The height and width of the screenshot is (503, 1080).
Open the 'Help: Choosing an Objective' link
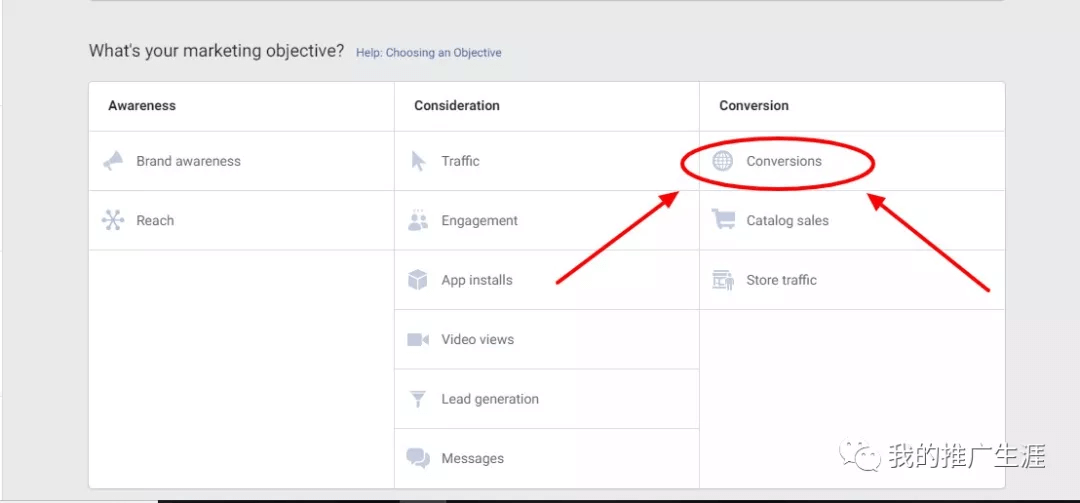click(429, 53)
